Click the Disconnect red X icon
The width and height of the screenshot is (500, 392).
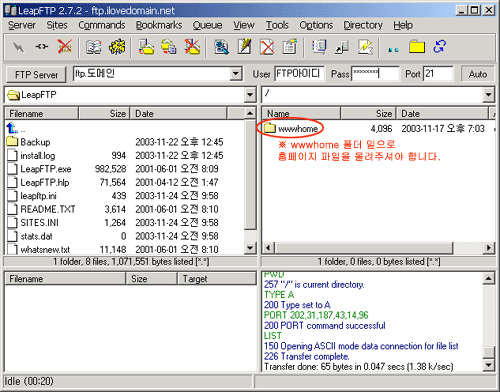(x=65, y=47)
